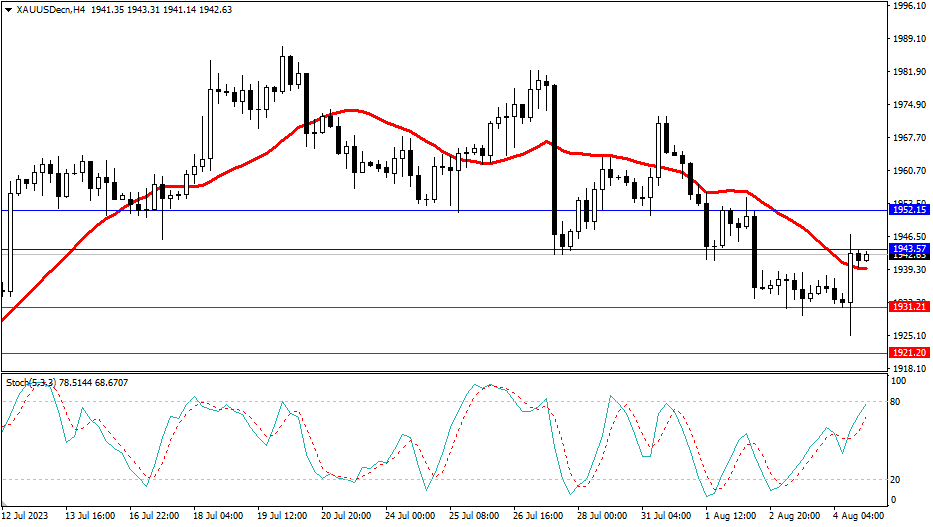
Task: Click the red moving average peak near 20 Jul 20:00
Action: [349, 110]
